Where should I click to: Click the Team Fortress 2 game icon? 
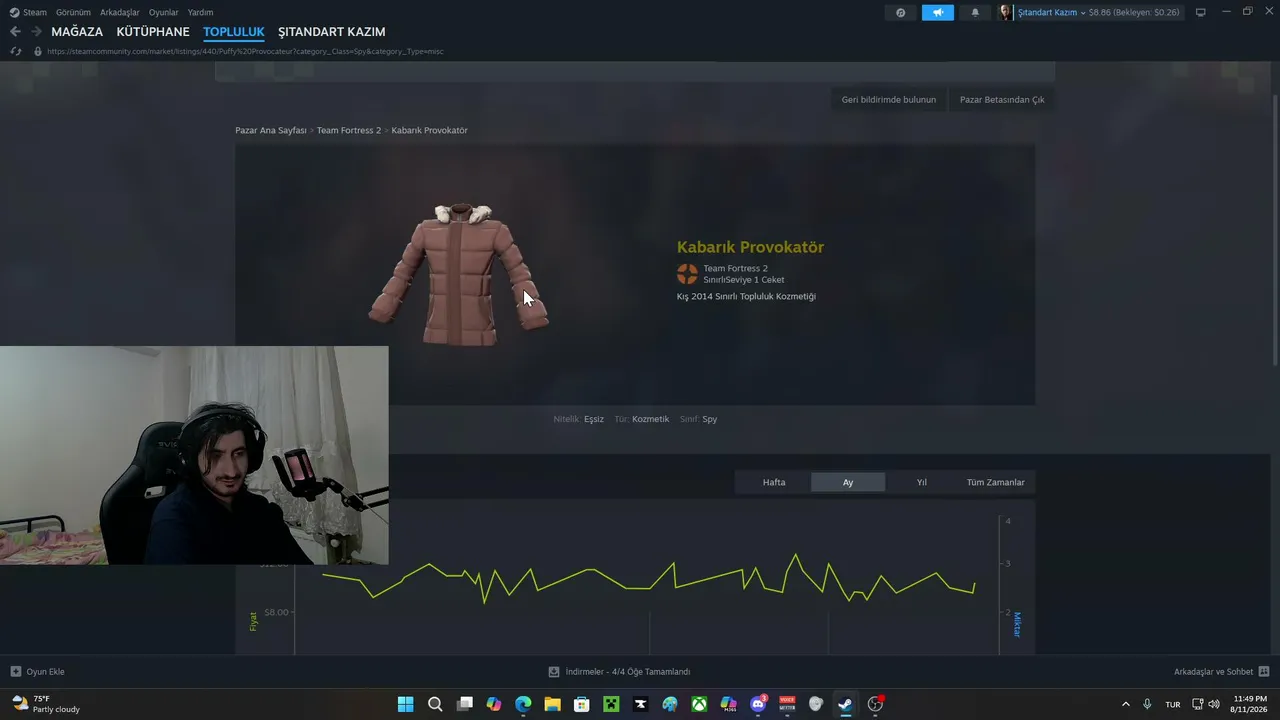coord(687,274)
